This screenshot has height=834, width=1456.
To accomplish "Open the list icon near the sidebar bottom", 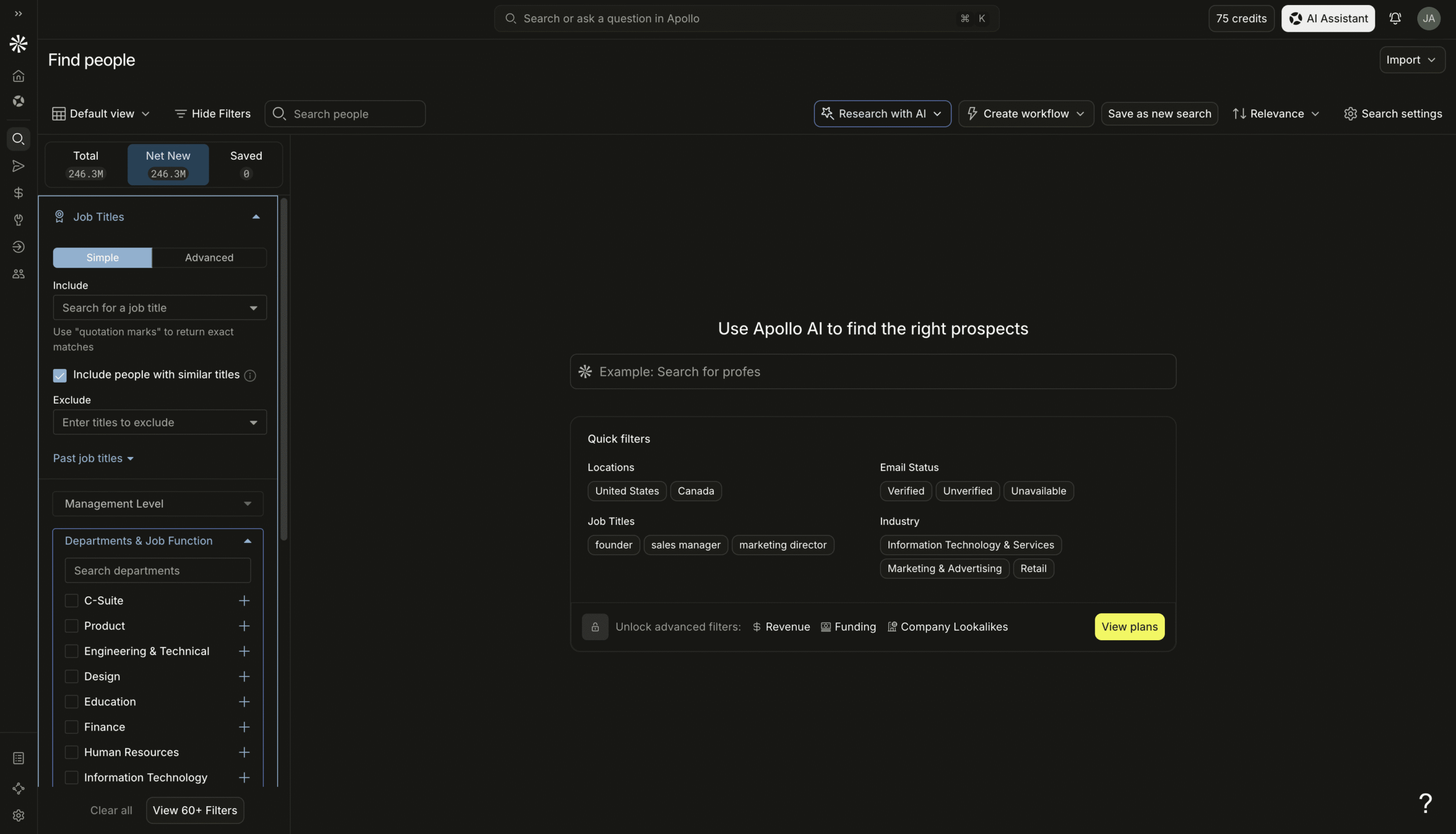I will pos(18,758).
